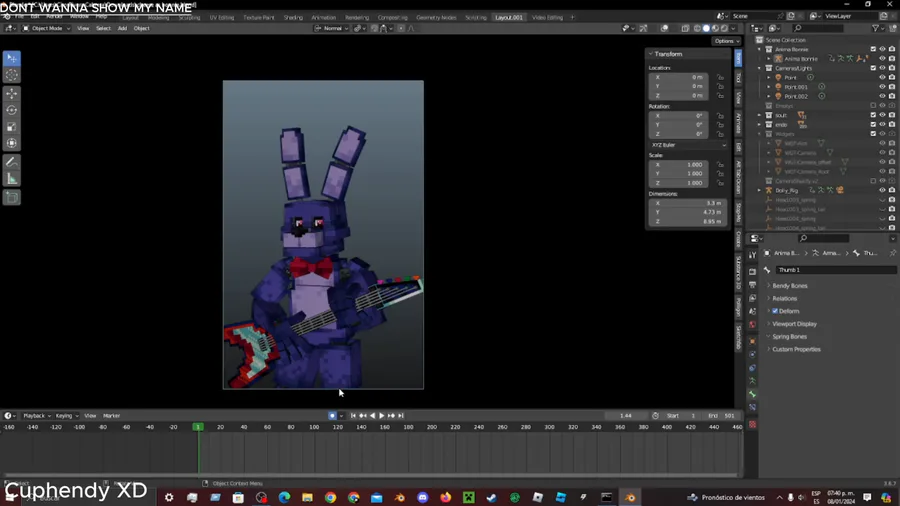Uncheck Anima Bonnie collection exclude checkbox

(x=873, y=49)
